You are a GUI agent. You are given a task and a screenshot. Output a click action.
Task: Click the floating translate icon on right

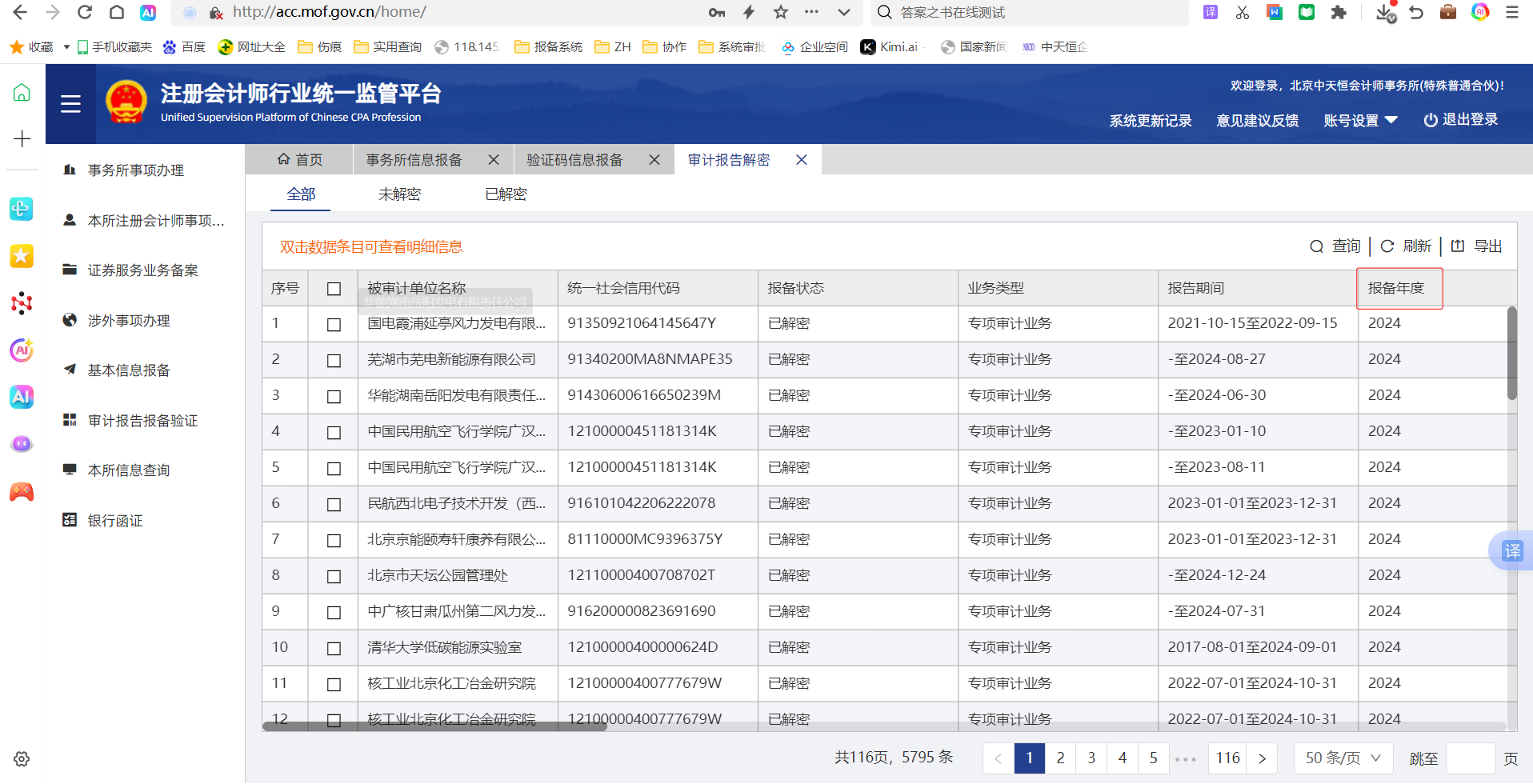1511,551
